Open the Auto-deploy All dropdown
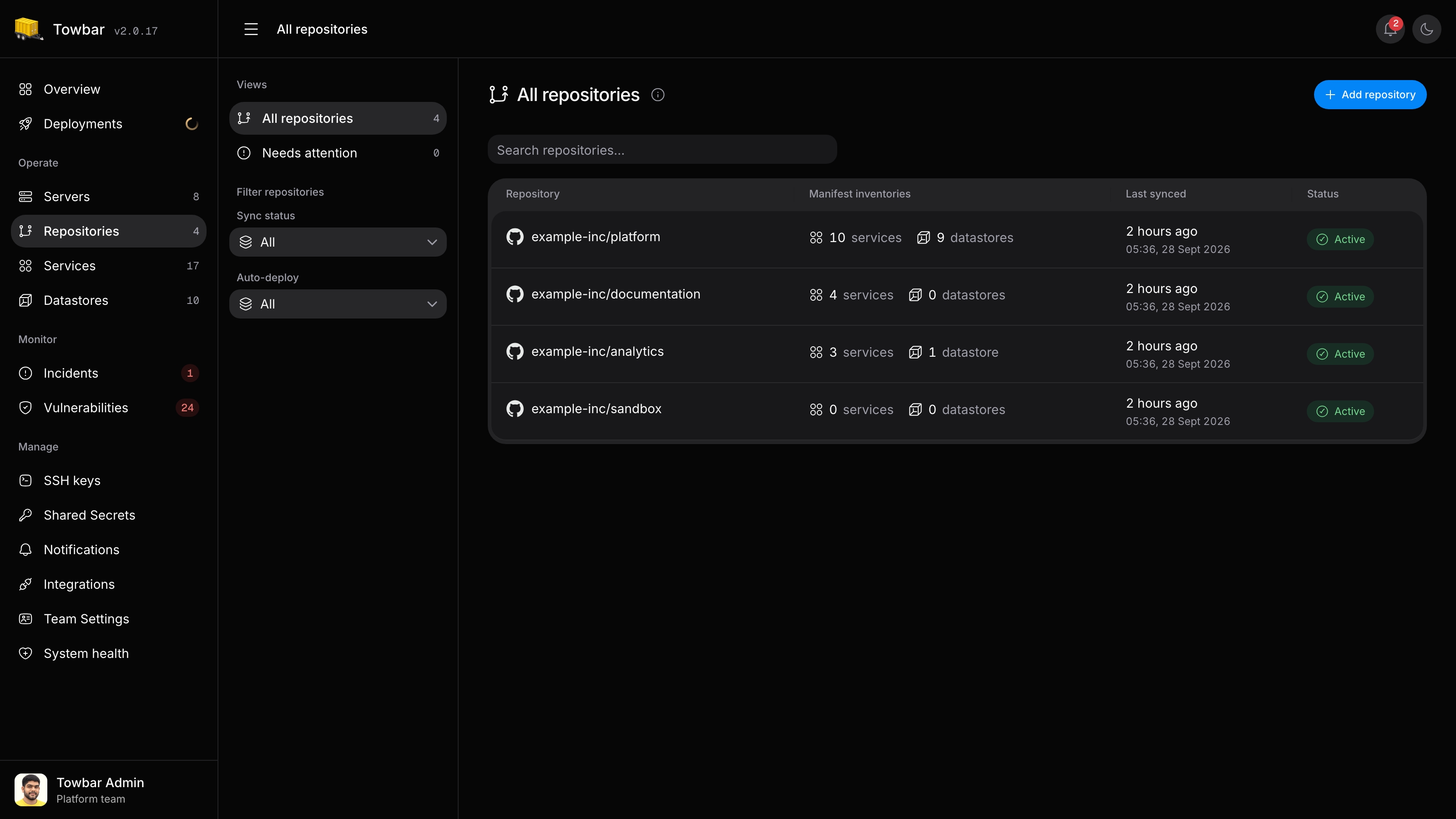The width and height of the screenshot is (1456, 819). point(338,304)
